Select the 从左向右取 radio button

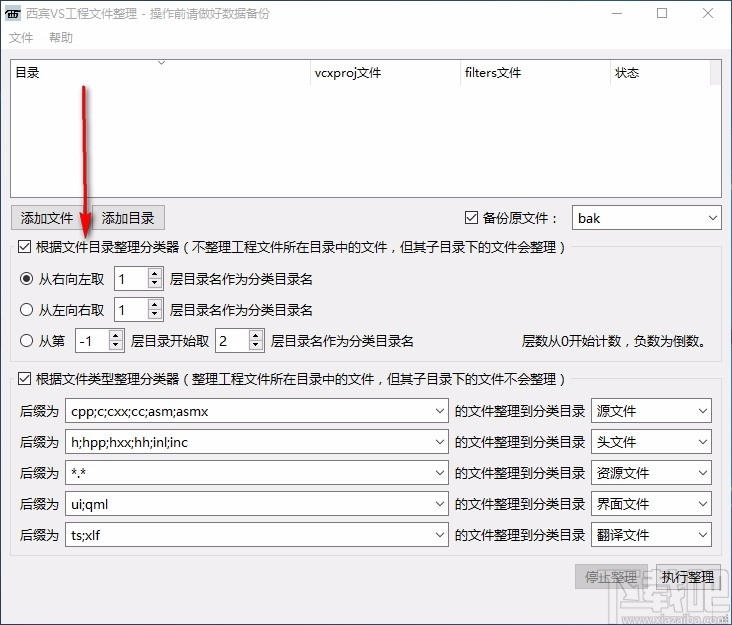click(x=26, y=309)
